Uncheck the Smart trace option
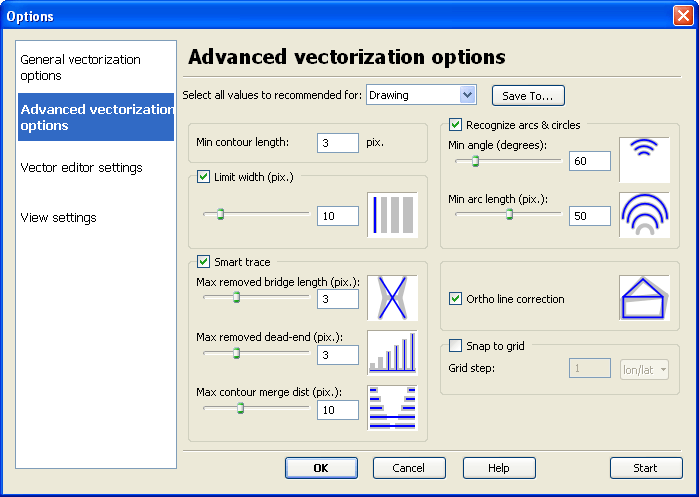The width and height of the screenshot is (699, 497). 205,262
